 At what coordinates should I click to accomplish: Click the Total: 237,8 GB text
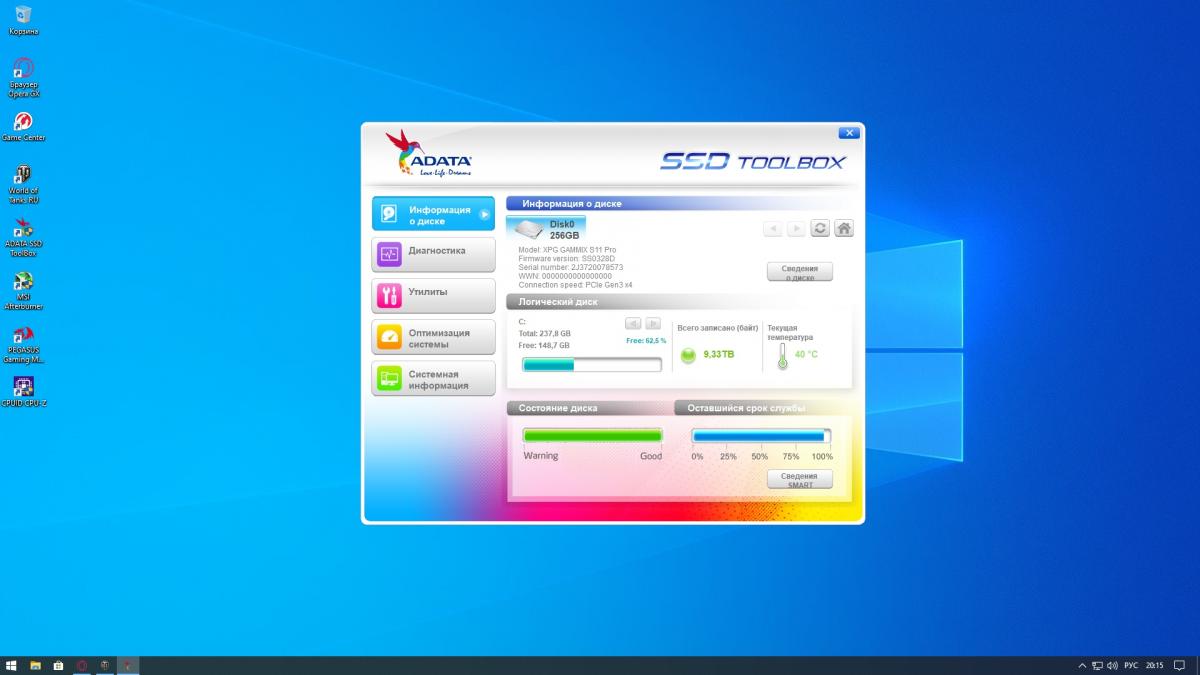pyautogui.click(x=545, y=333)
